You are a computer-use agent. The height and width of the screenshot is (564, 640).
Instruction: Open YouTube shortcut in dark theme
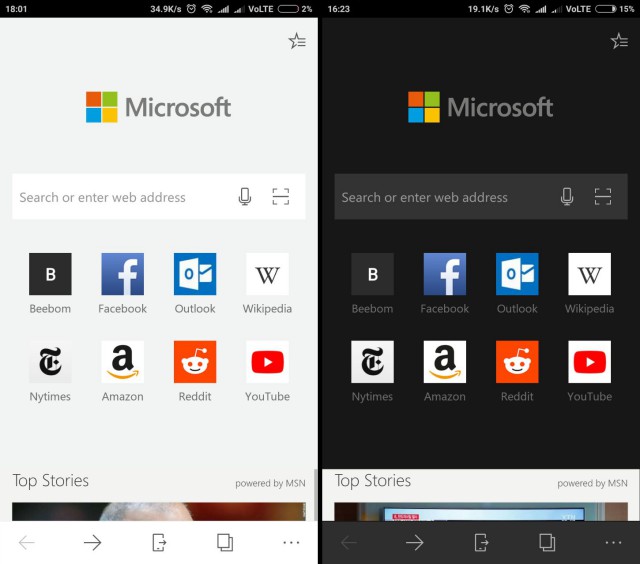(x=589, y=371)
